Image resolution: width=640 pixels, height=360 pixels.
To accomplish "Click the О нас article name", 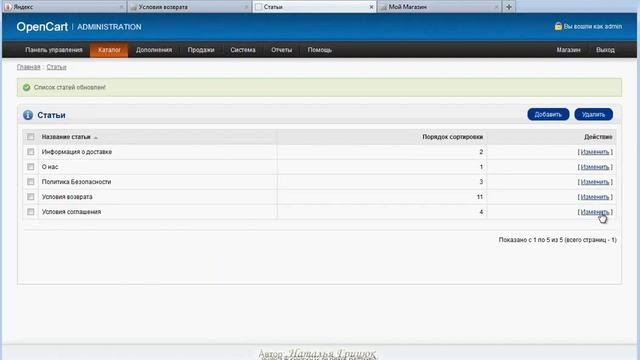I will (50, 167).
